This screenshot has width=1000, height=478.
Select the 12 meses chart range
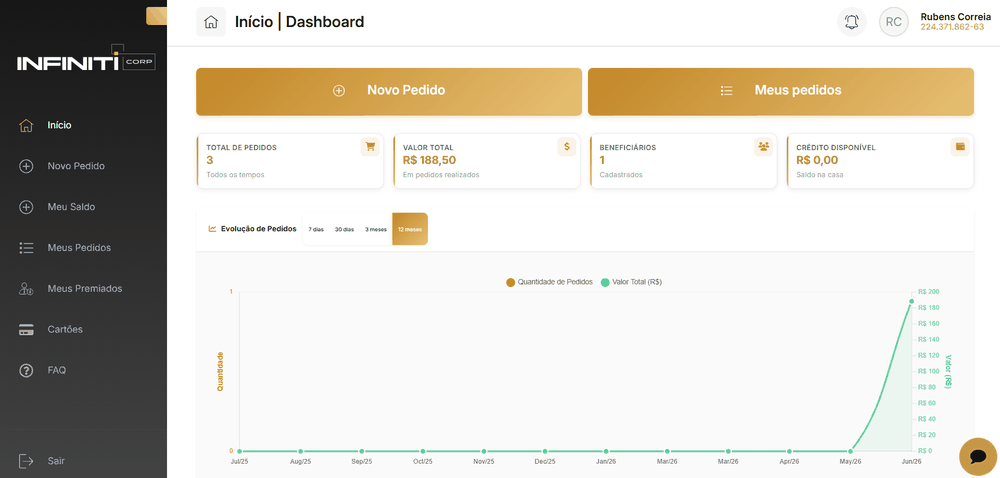(x=410, y=229)
